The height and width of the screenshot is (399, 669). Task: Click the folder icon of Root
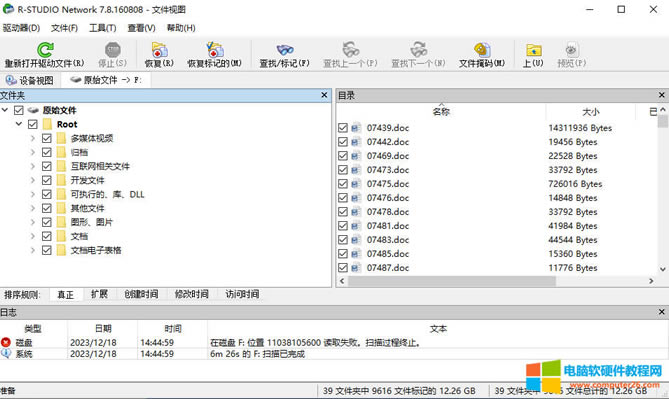[x=47, y=124]
